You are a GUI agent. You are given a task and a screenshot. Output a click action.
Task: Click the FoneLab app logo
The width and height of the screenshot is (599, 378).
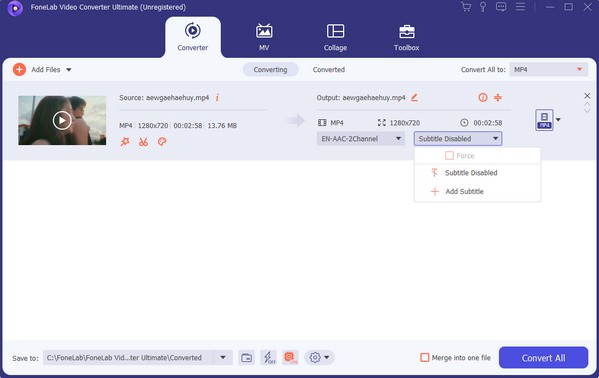click(x=15, y=8)
